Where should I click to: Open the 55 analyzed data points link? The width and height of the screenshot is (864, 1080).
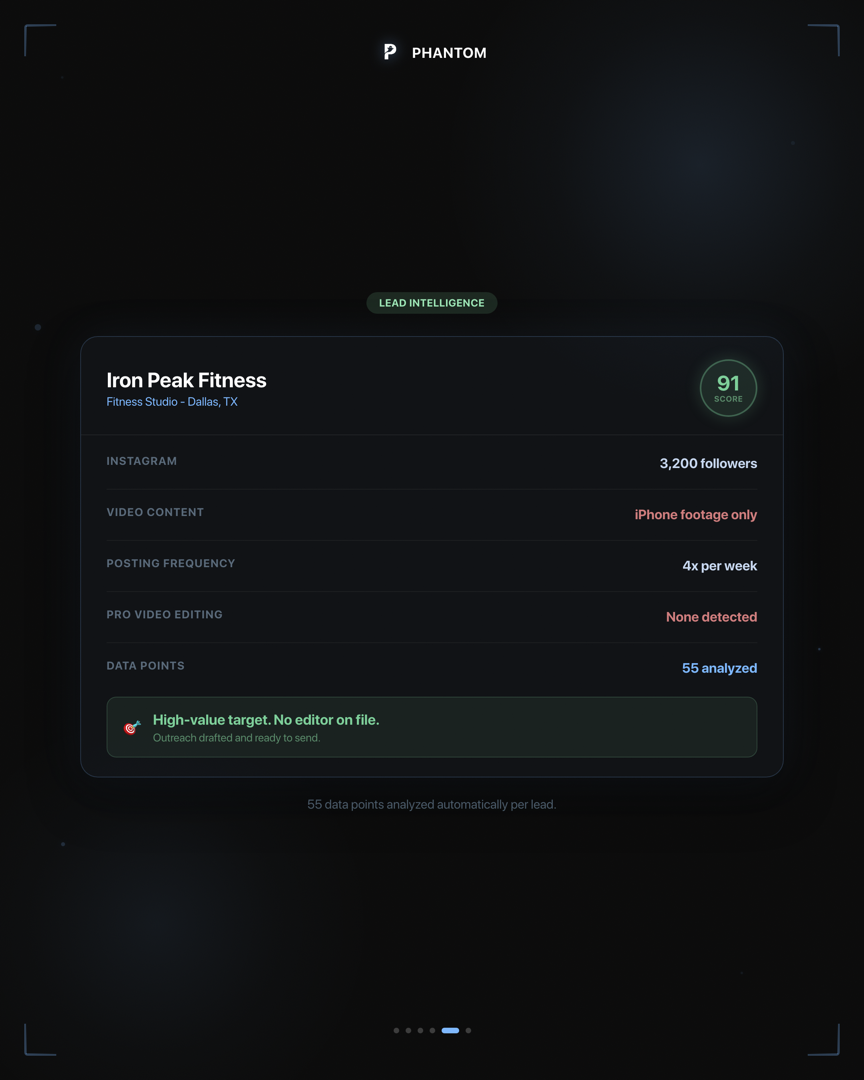click(719, 668)
